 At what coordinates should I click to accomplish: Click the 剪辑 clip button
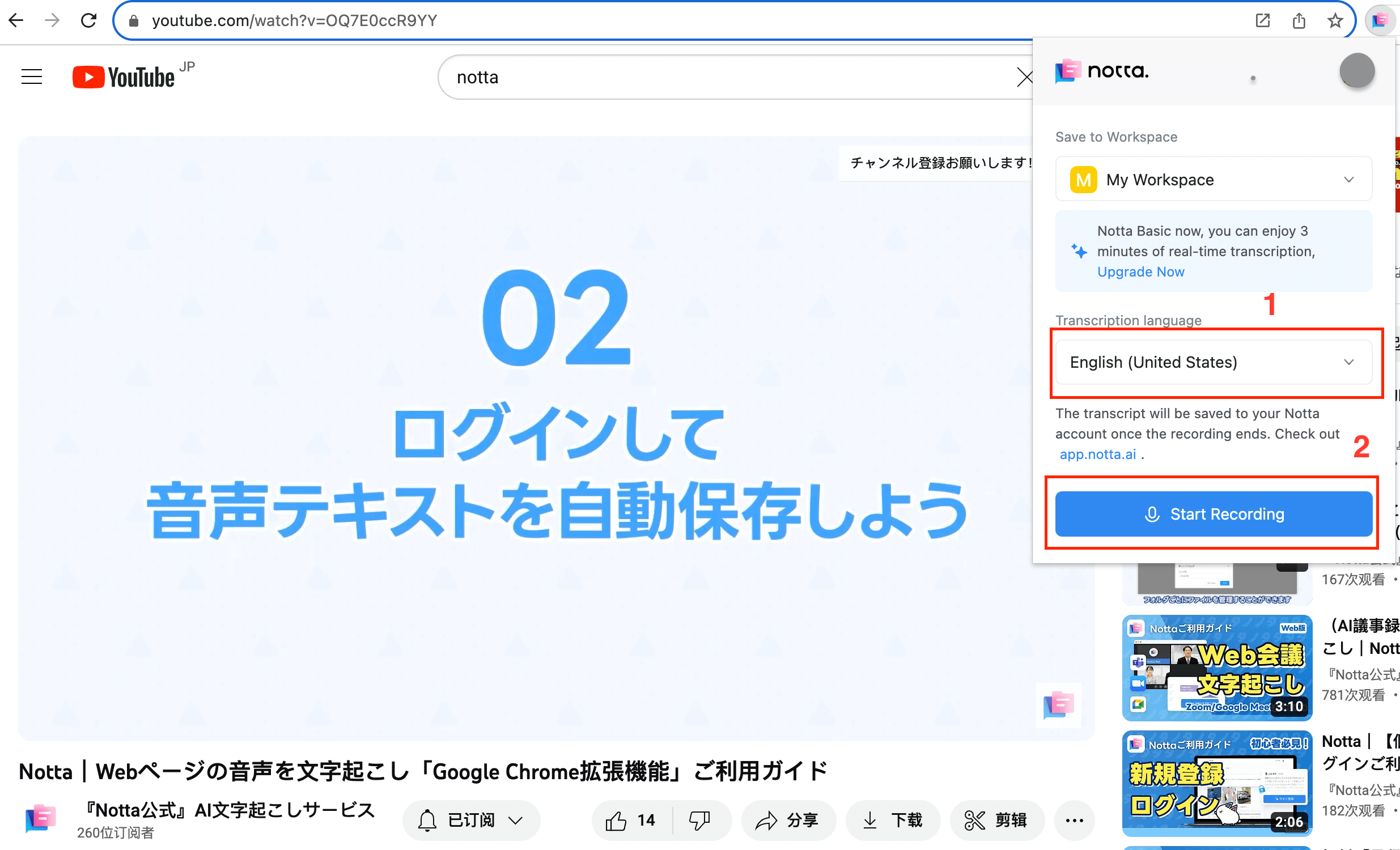click(997, 820)
